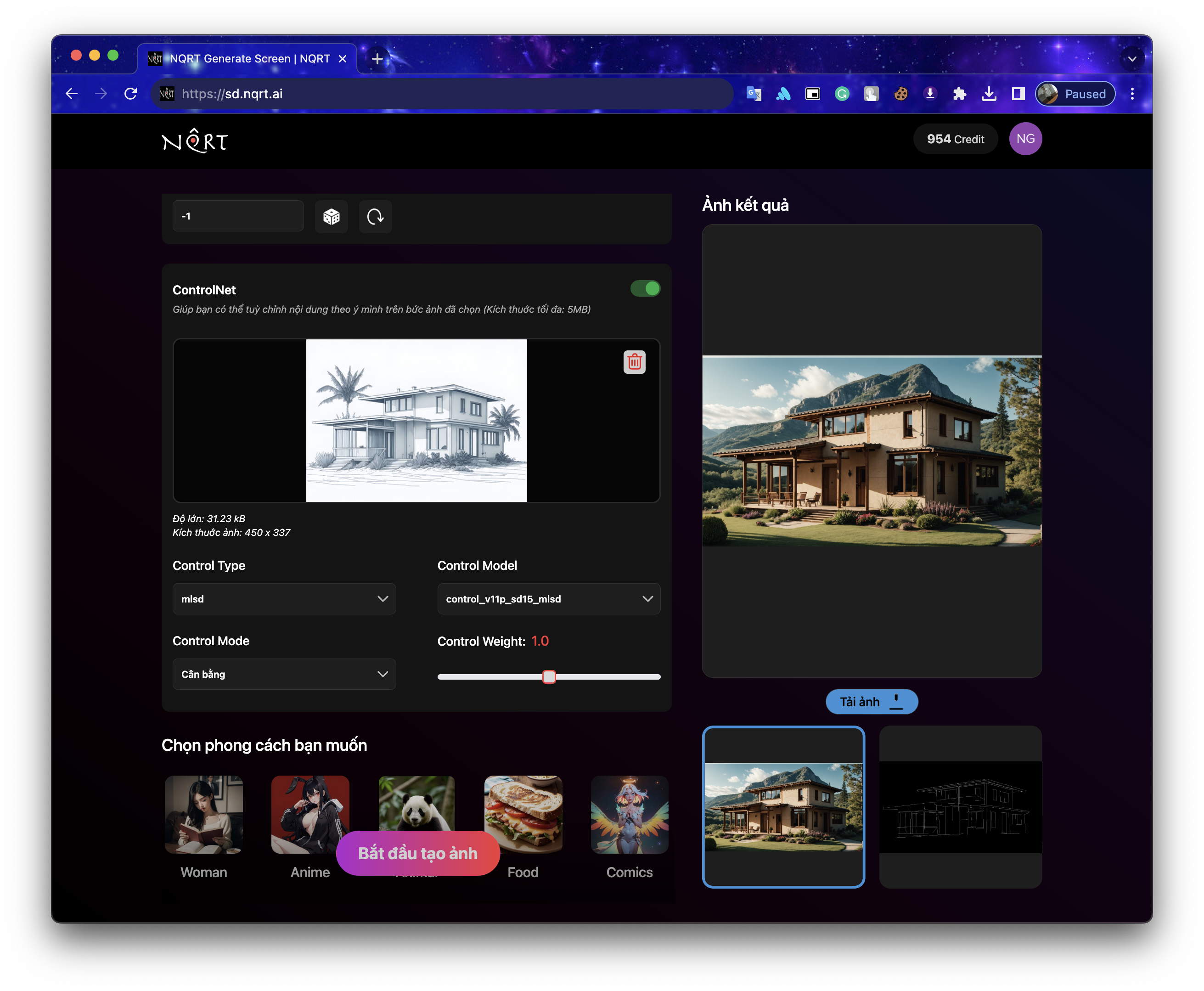Reload the page in browser
The width and height of the screenshot is (1204, 991).
point(131,94)
